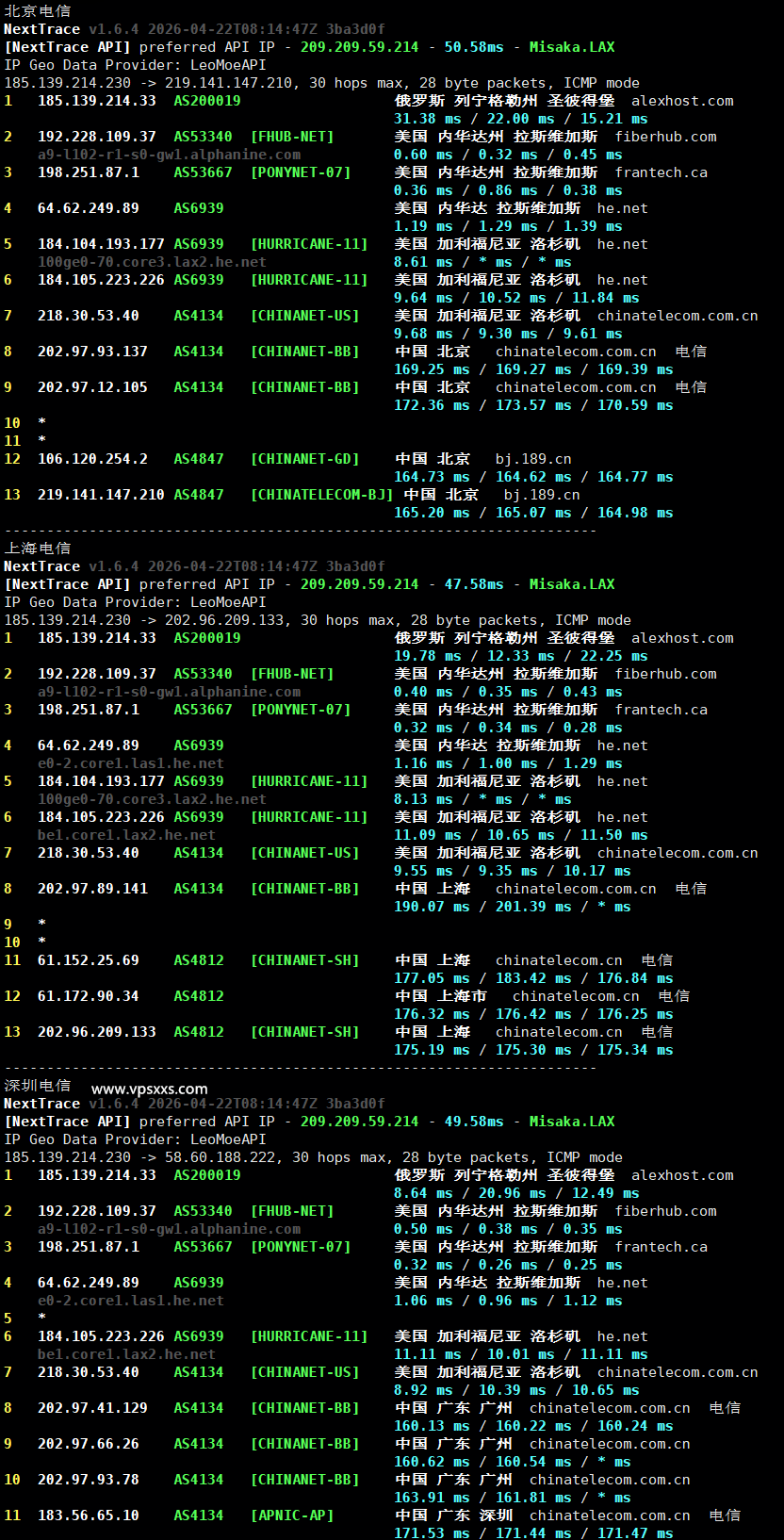784x1540 pixels.
Task: Select the latency reading 190.07 ms
Action: 432,907
